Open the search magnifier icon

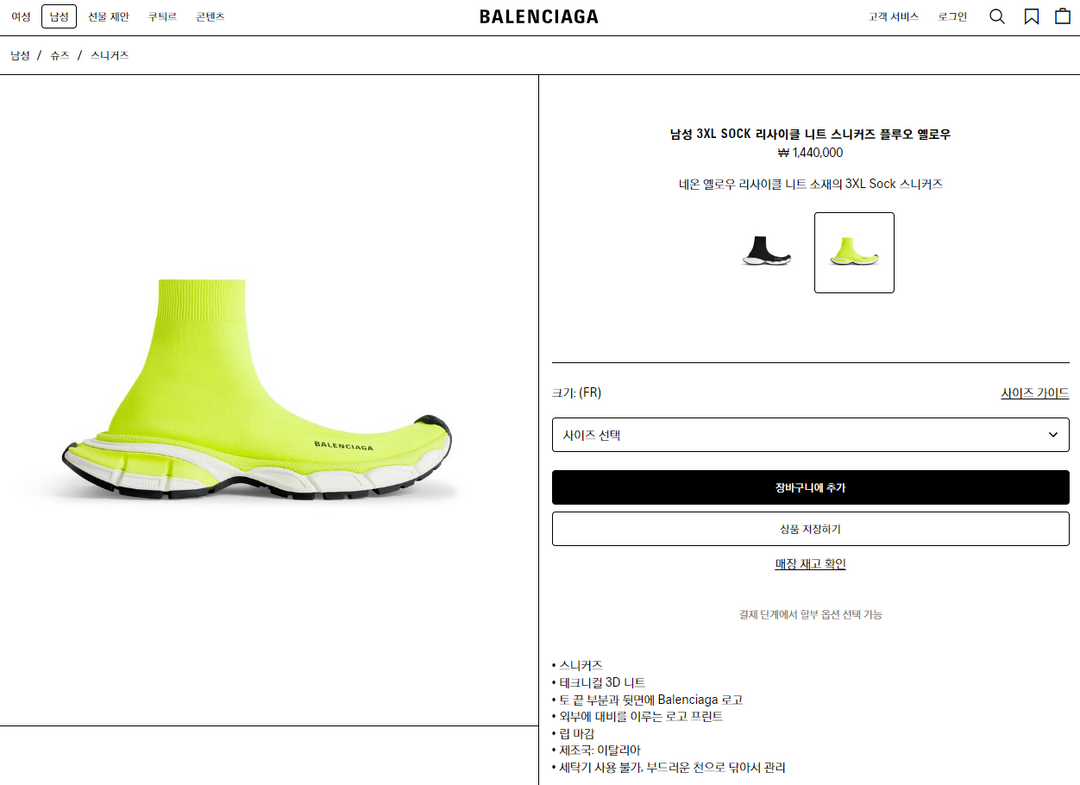[x=997, y=17]
